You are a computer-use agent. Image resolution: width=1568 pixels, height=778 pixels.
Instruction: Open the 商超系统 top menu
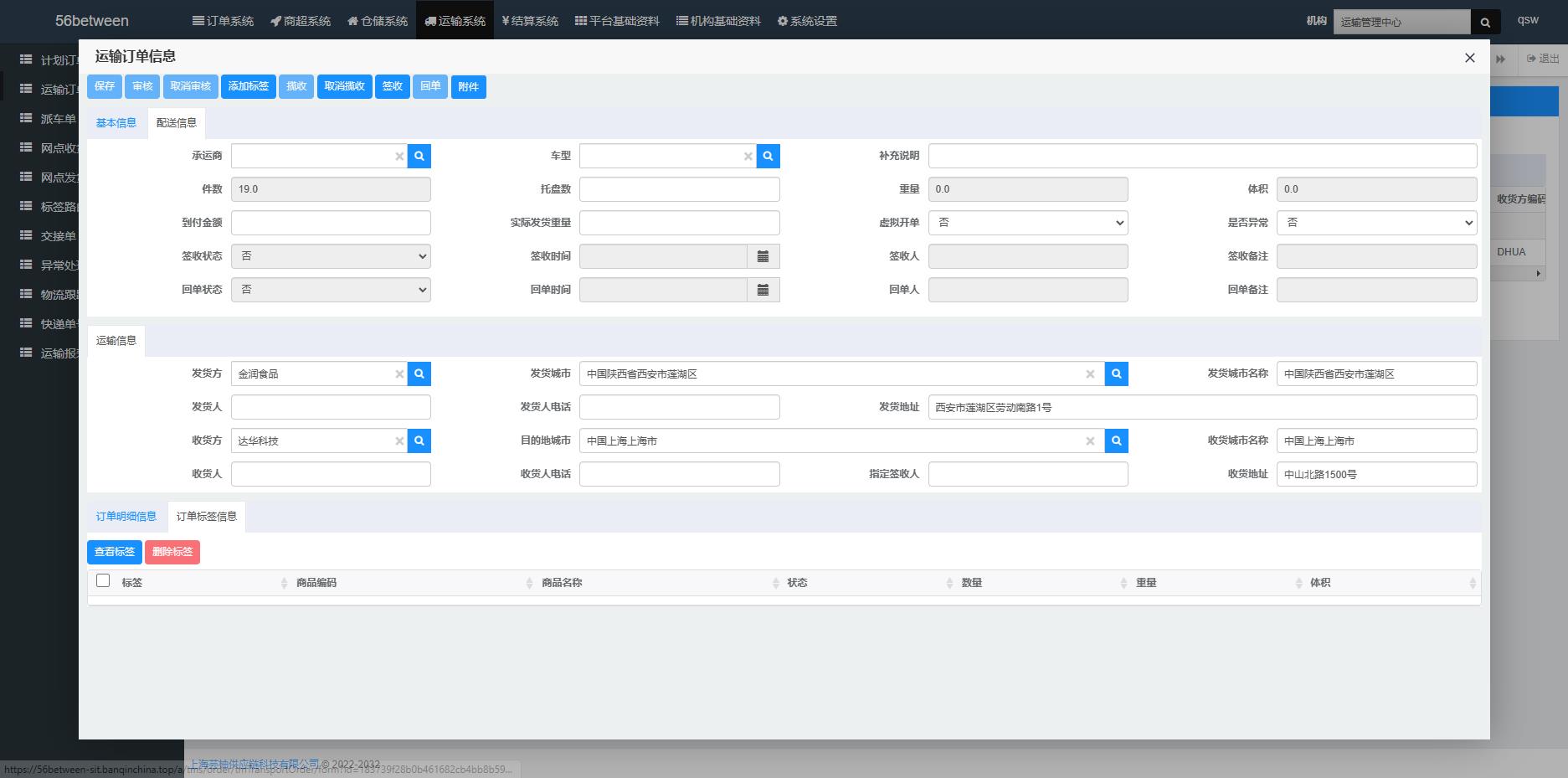(x=301, y=21)
